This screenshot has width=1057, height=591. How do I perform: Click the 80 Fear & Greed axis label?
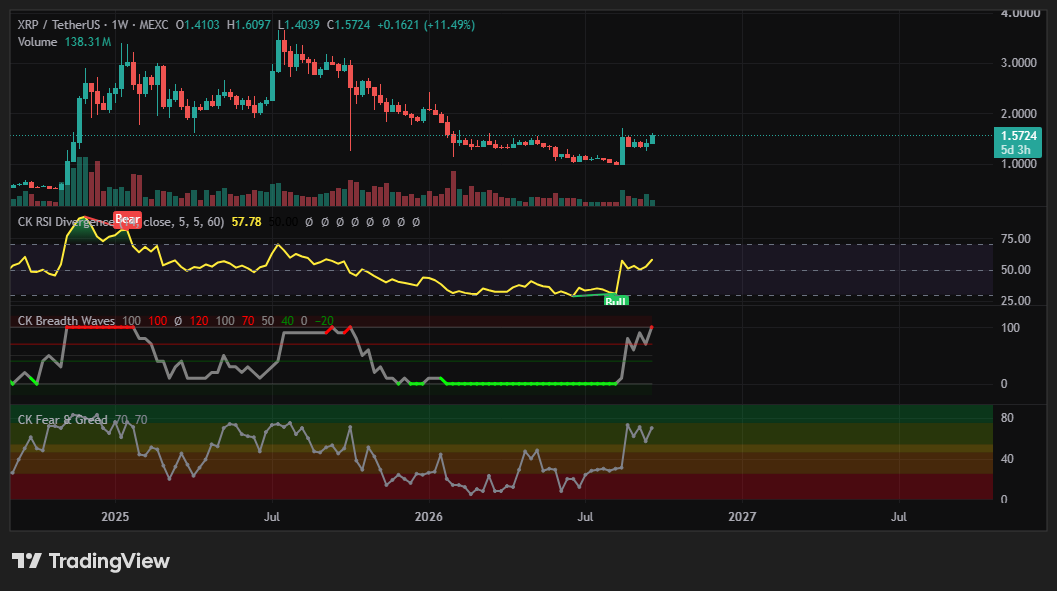(1007, 418)
